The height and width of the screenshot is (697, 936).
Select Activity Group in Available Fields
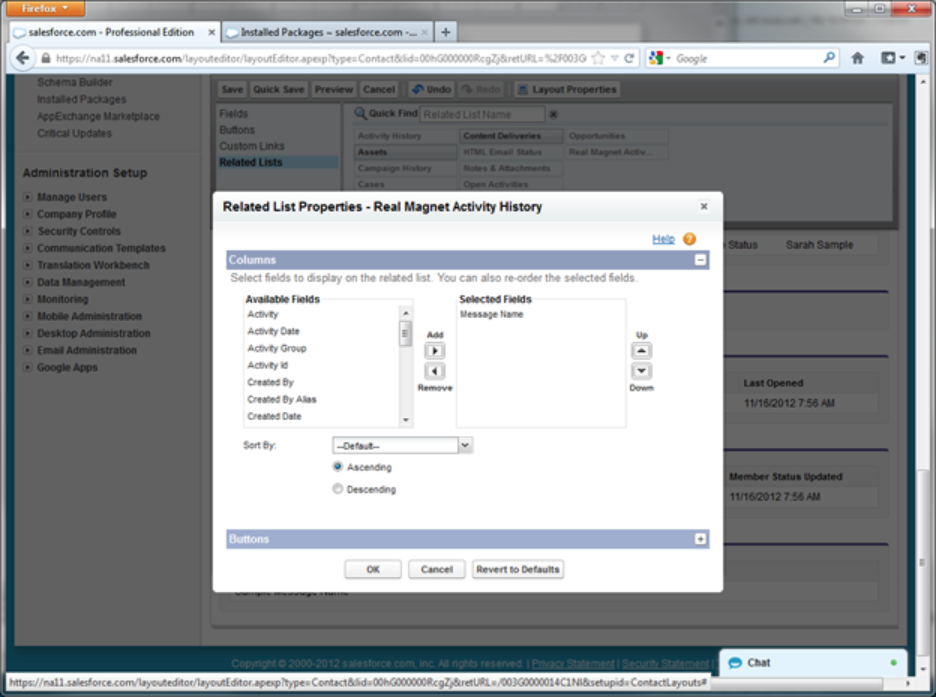277,348
